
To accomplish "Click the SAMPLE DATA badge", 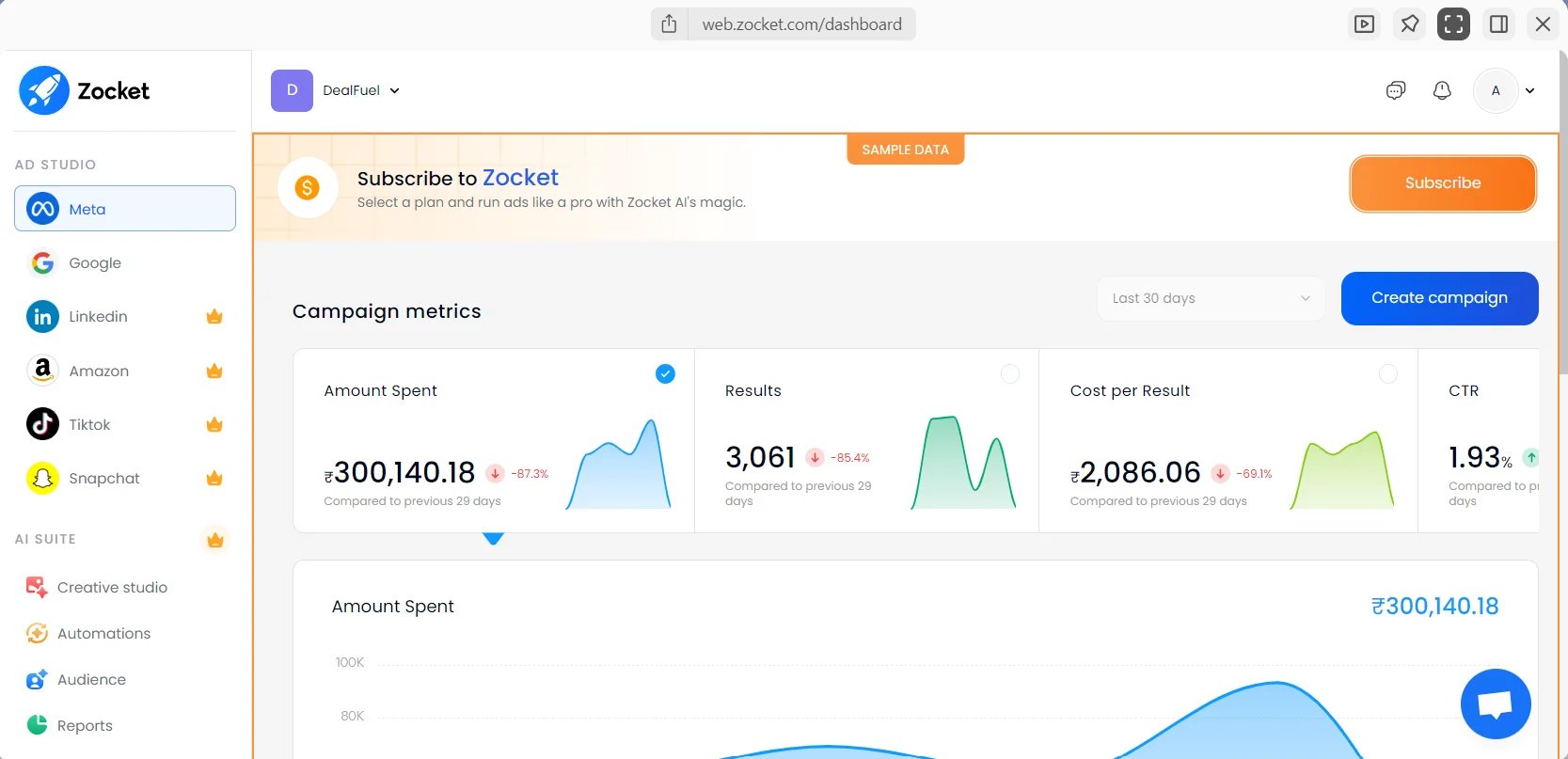I will coord(905,150).
